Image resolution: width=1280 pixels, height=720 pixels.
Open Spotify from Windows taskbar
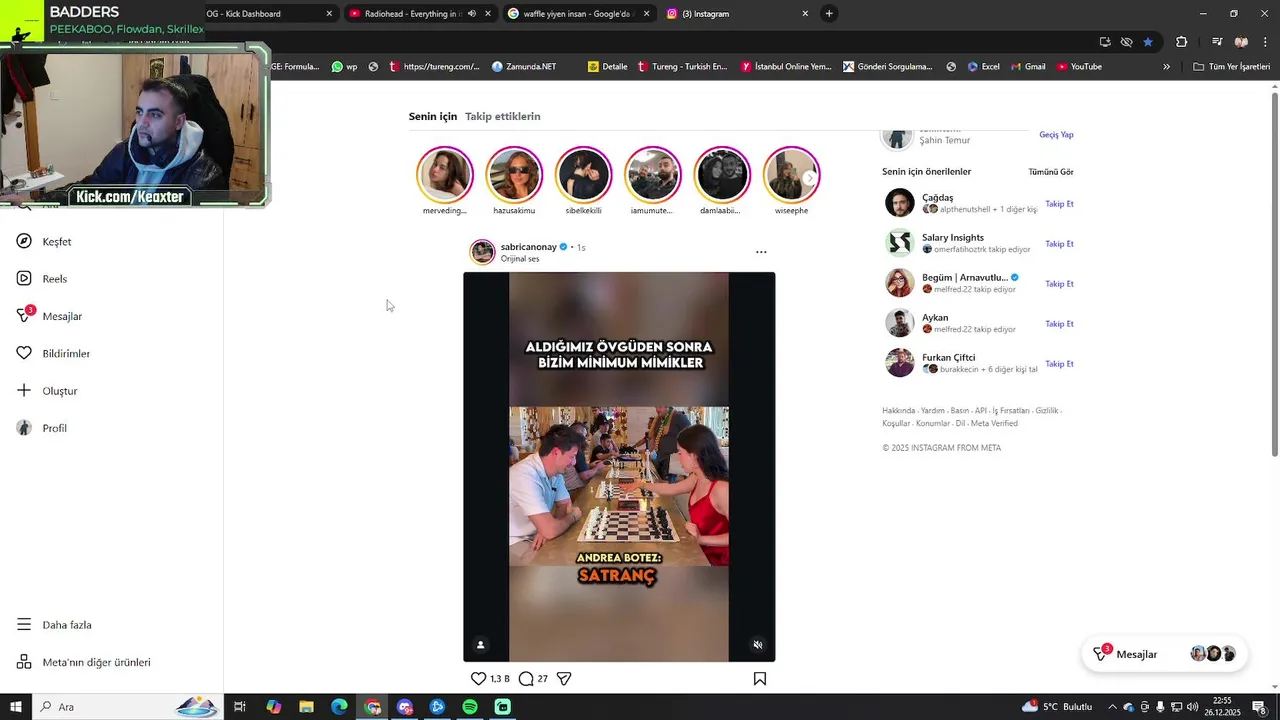coord(470,707)
